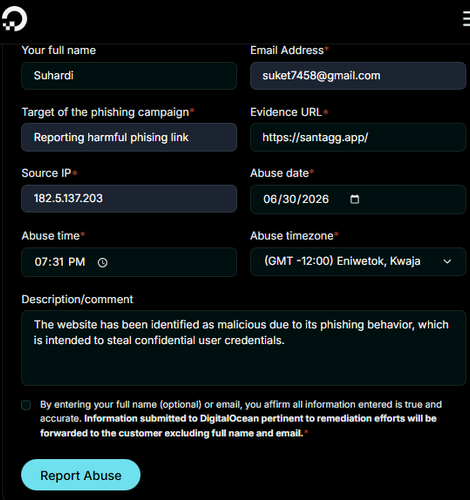Focus the Source IP field
470x500 pixels.
click(x=129, y=199)
